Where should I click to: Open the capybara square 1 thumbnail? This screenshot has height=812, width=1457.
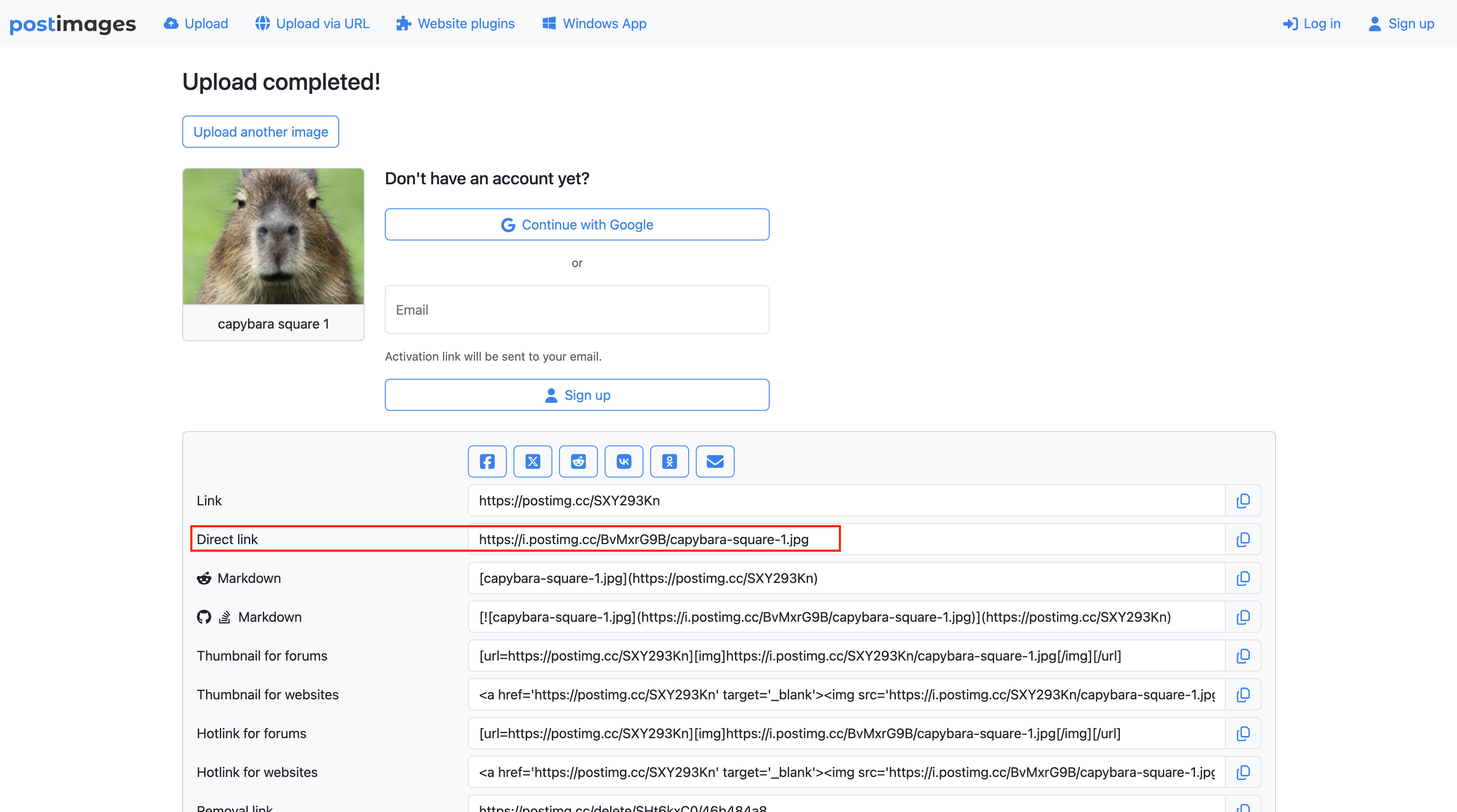tap(273, 236)
